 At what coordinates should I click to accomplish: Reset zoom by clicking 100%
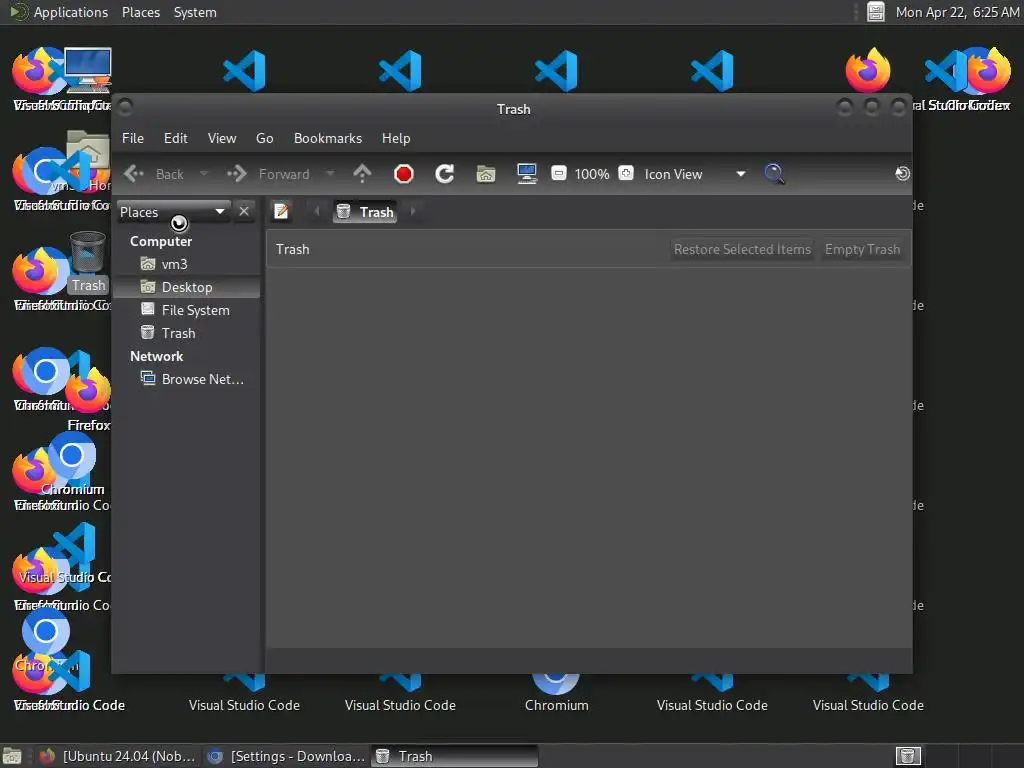592,174
